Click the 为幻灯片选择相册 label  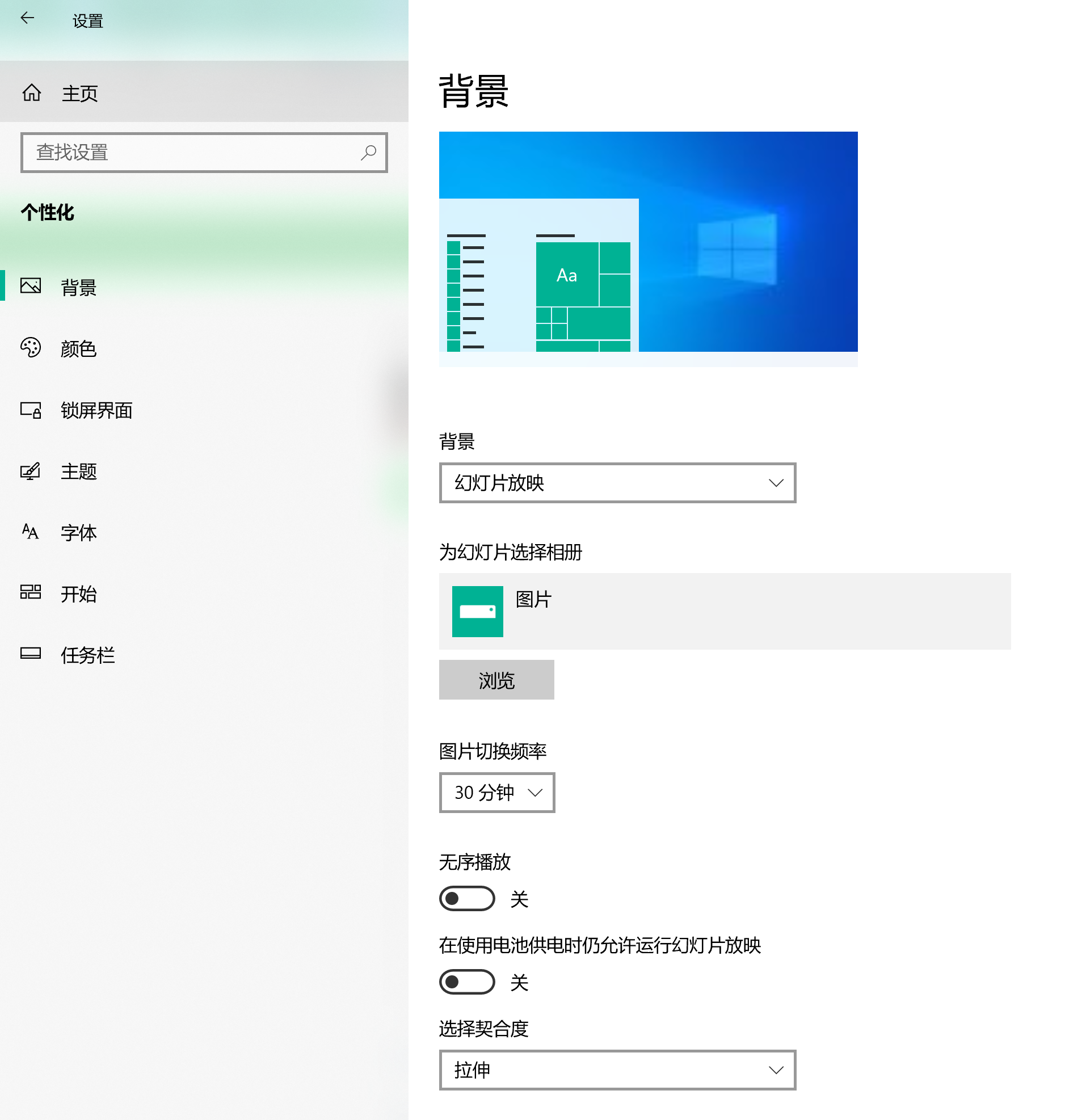pyautogui.click(x=511, y=552)
